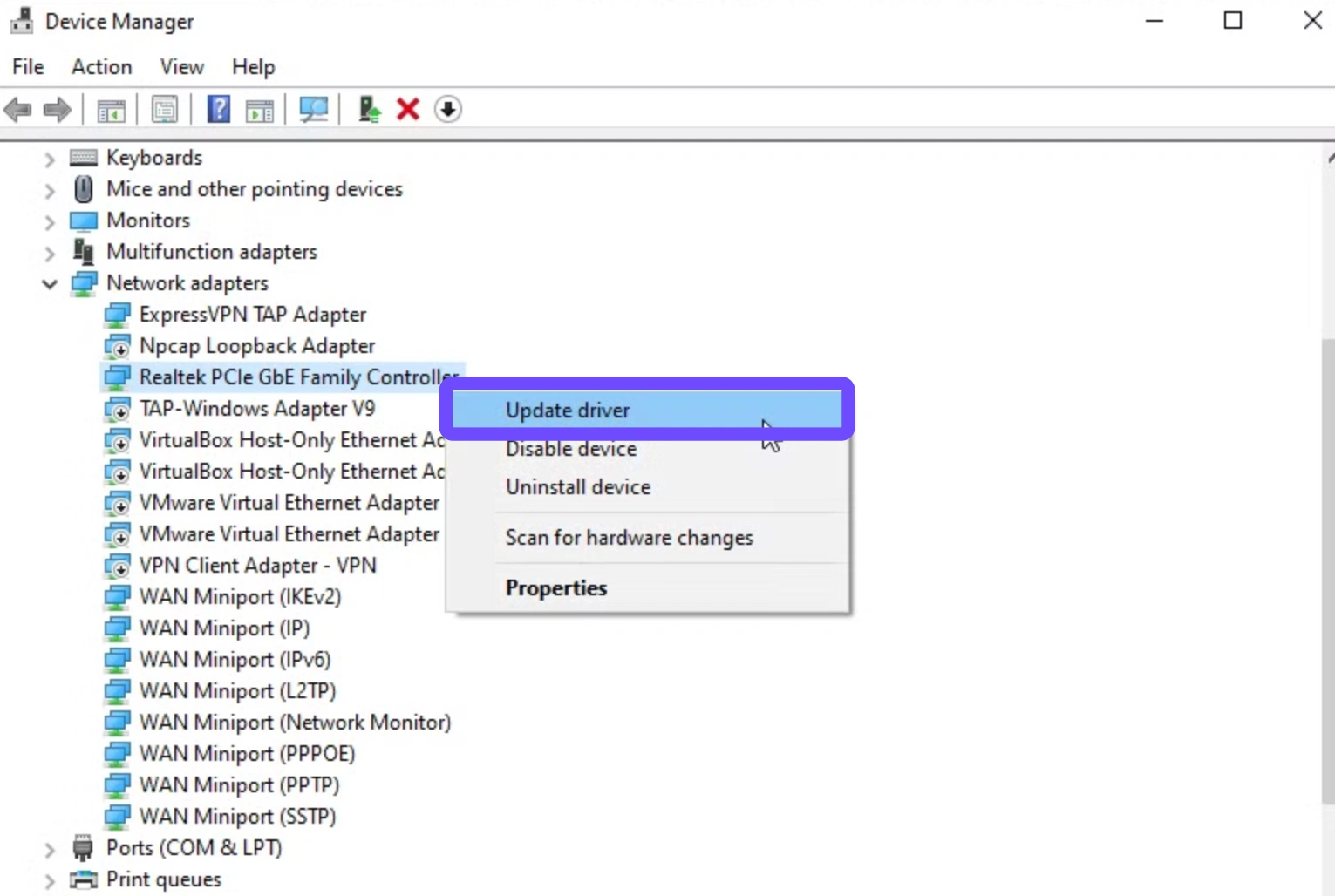Viewport: 1335px width, 896px height.
Task: Open the Properties sheet toolbar icon
Action: (x=164, y=110)
